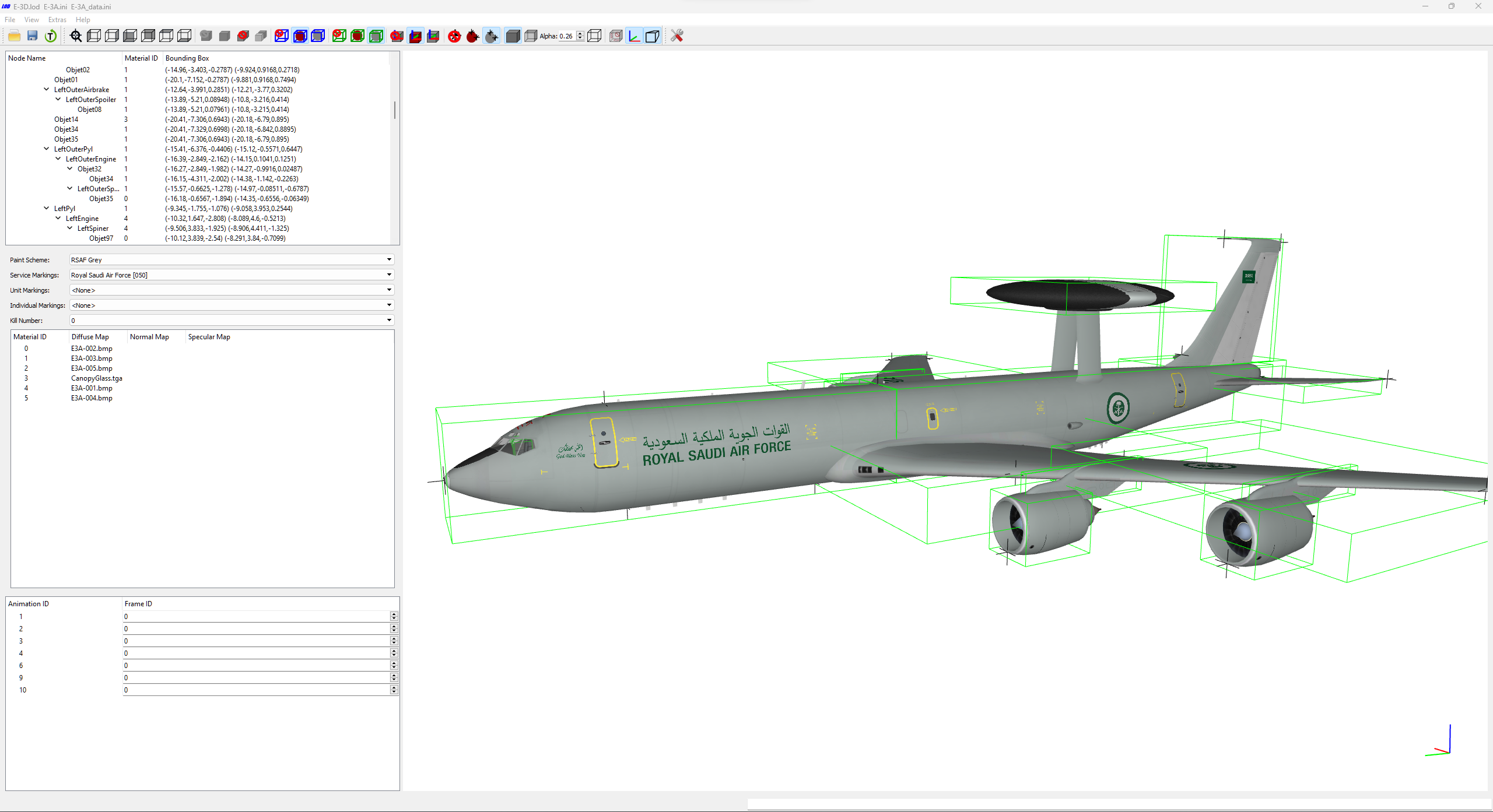Click the red prohibition circle with dots icon
The height and width of the screenshot is (812, 1493).
(x=454, y=36)
